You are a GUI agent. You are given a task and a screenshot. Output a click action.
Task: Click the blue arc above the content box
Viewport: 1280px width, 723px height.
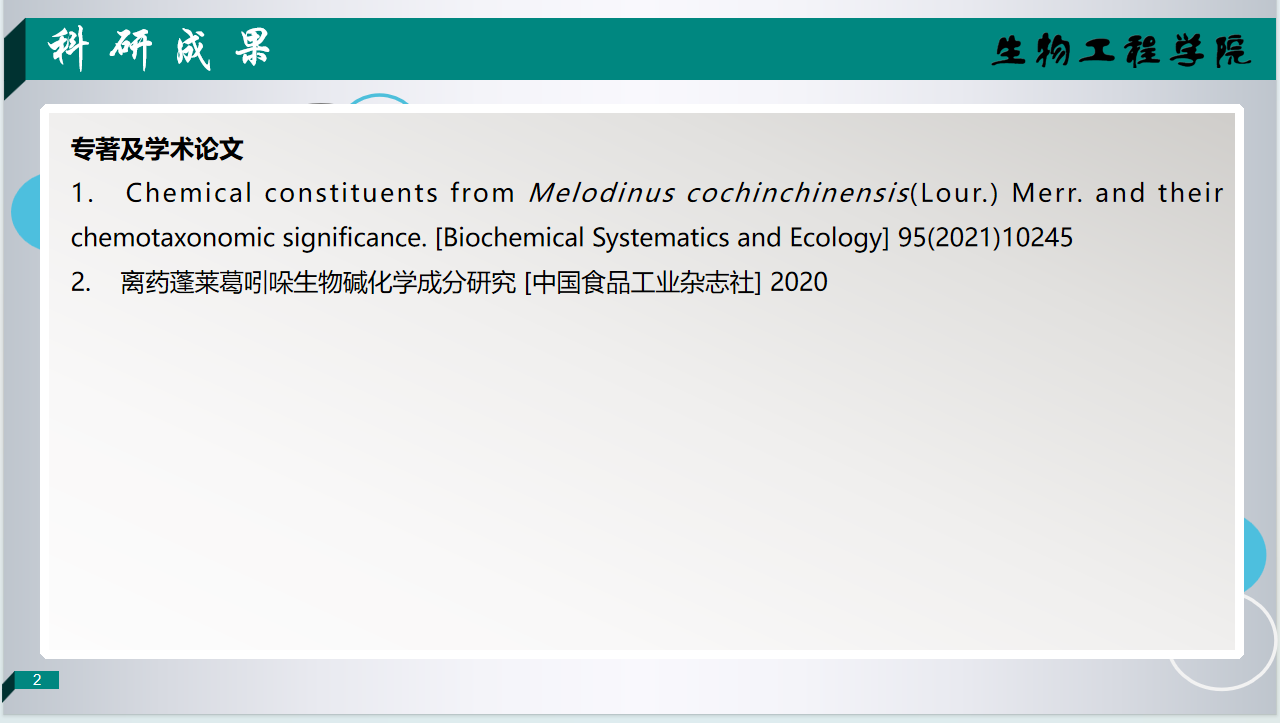pyautogui.click(x=380, y=98)
